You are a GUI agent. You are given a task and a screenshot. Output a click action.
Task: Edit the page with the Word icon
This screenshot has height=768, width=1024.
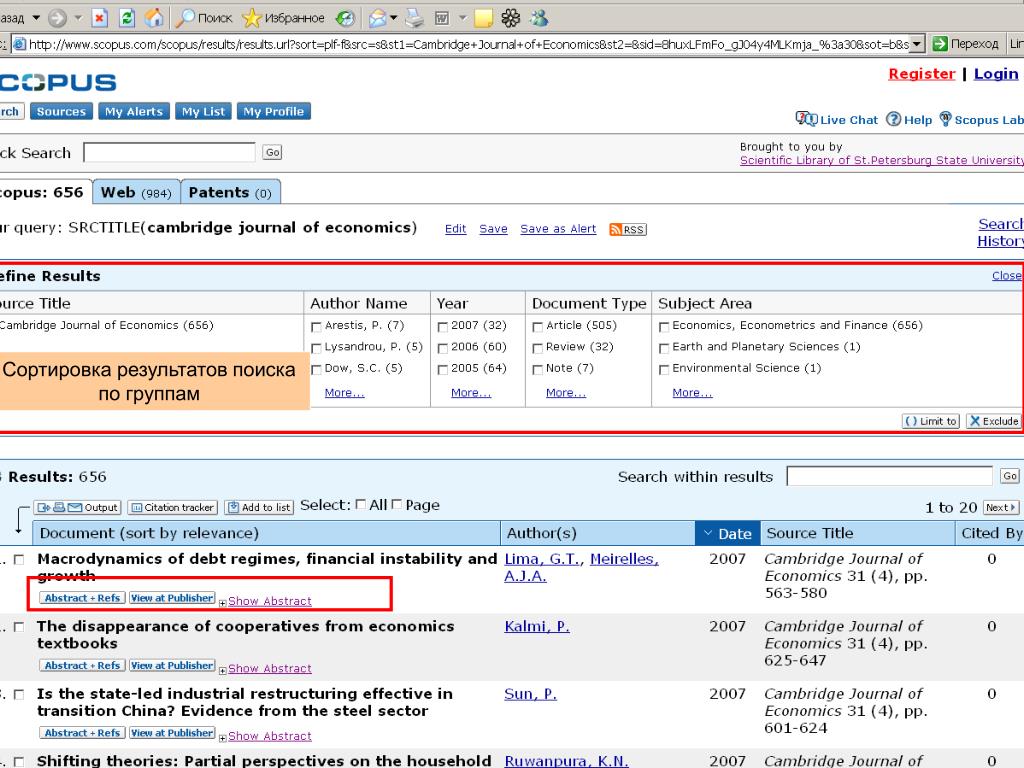tap(442, 18)
